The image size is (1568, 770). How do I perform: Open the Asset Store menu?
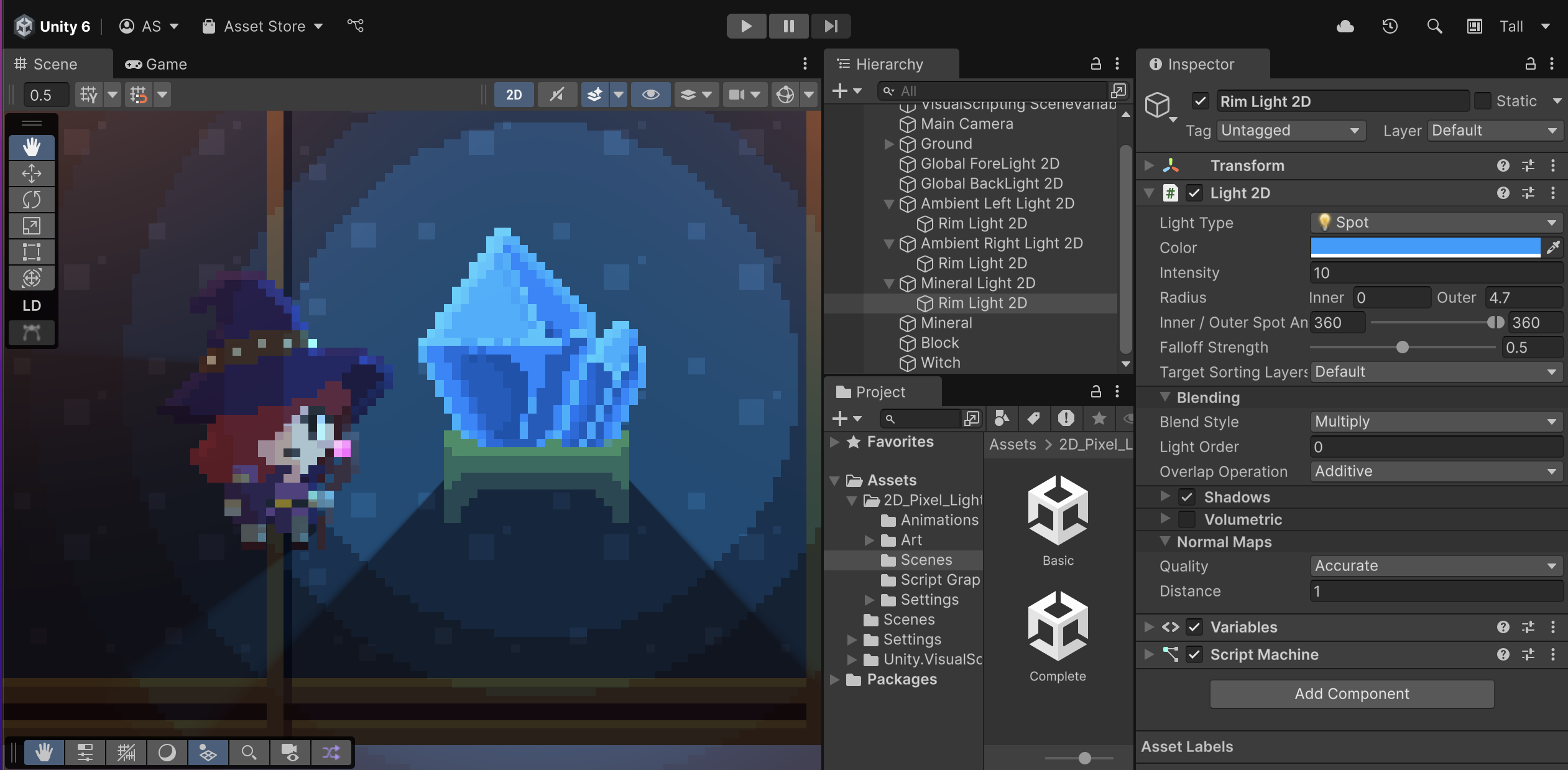coord(263,26)
